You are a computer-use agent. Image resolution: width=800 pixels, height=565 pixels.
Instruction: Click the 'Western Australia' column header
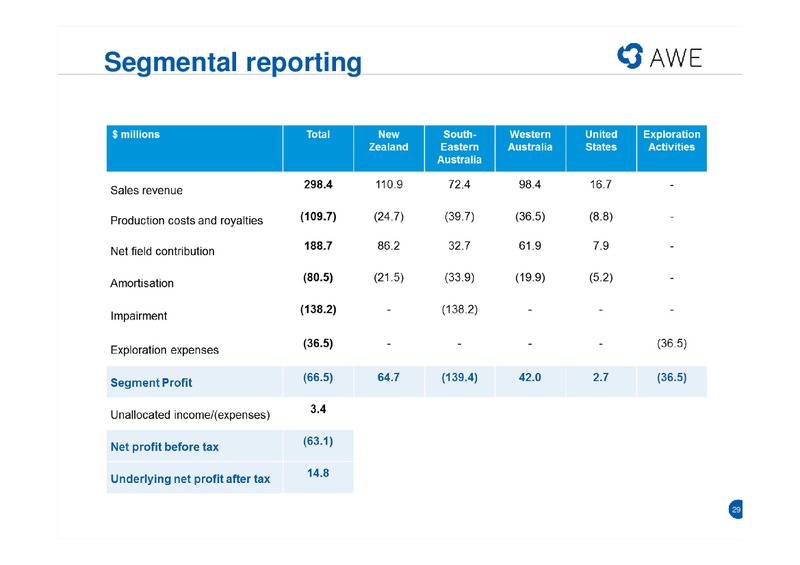click(x=530, y=148)
